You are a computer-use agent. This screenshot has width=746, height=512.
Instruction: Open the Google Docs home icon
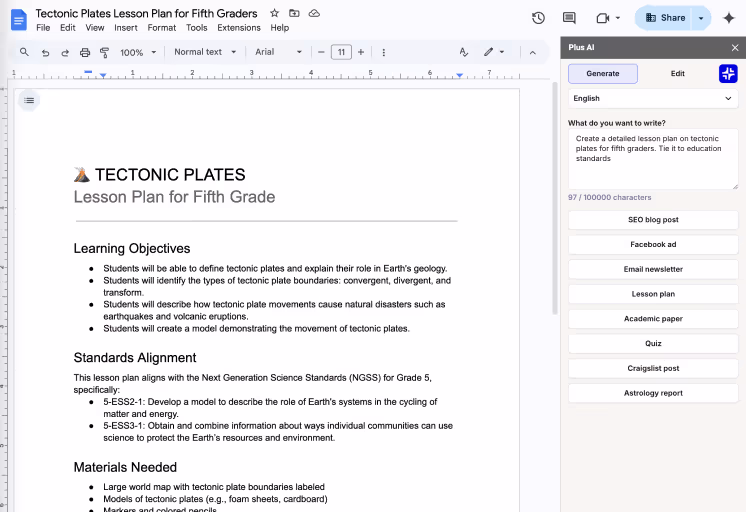19,20
